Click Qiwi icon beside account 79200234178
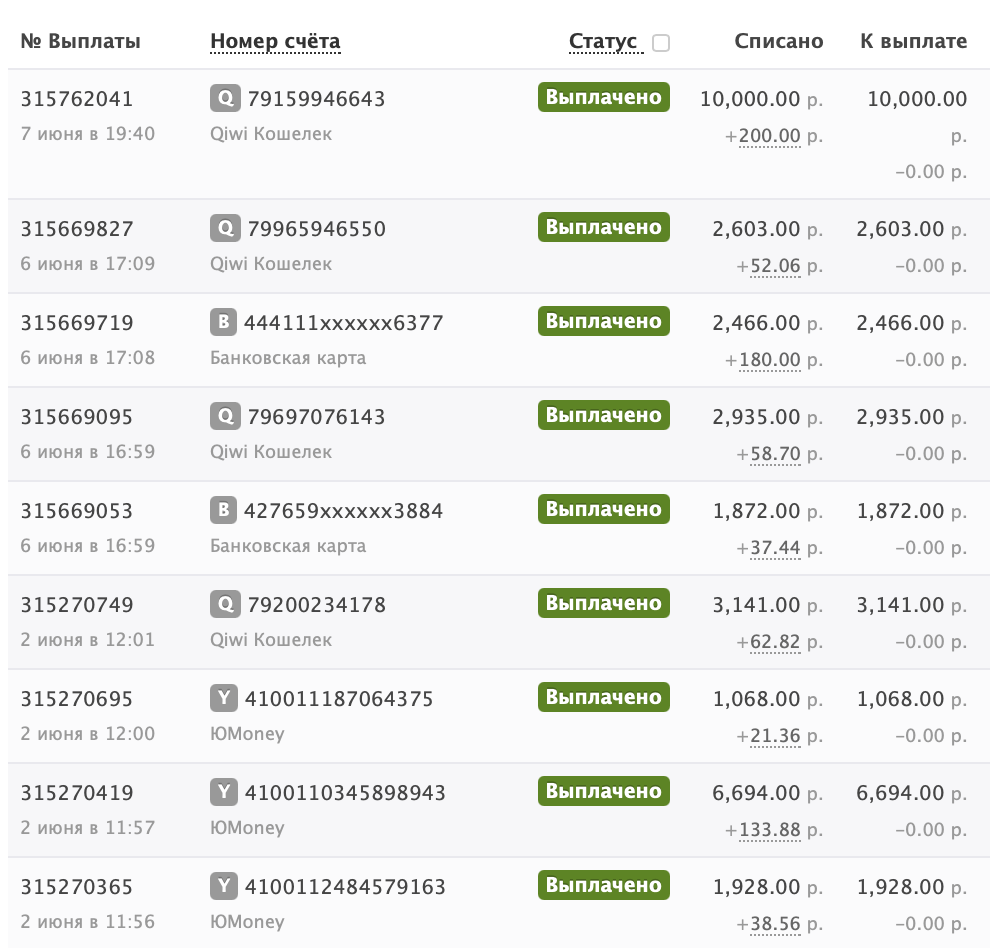 pos(225,604)
